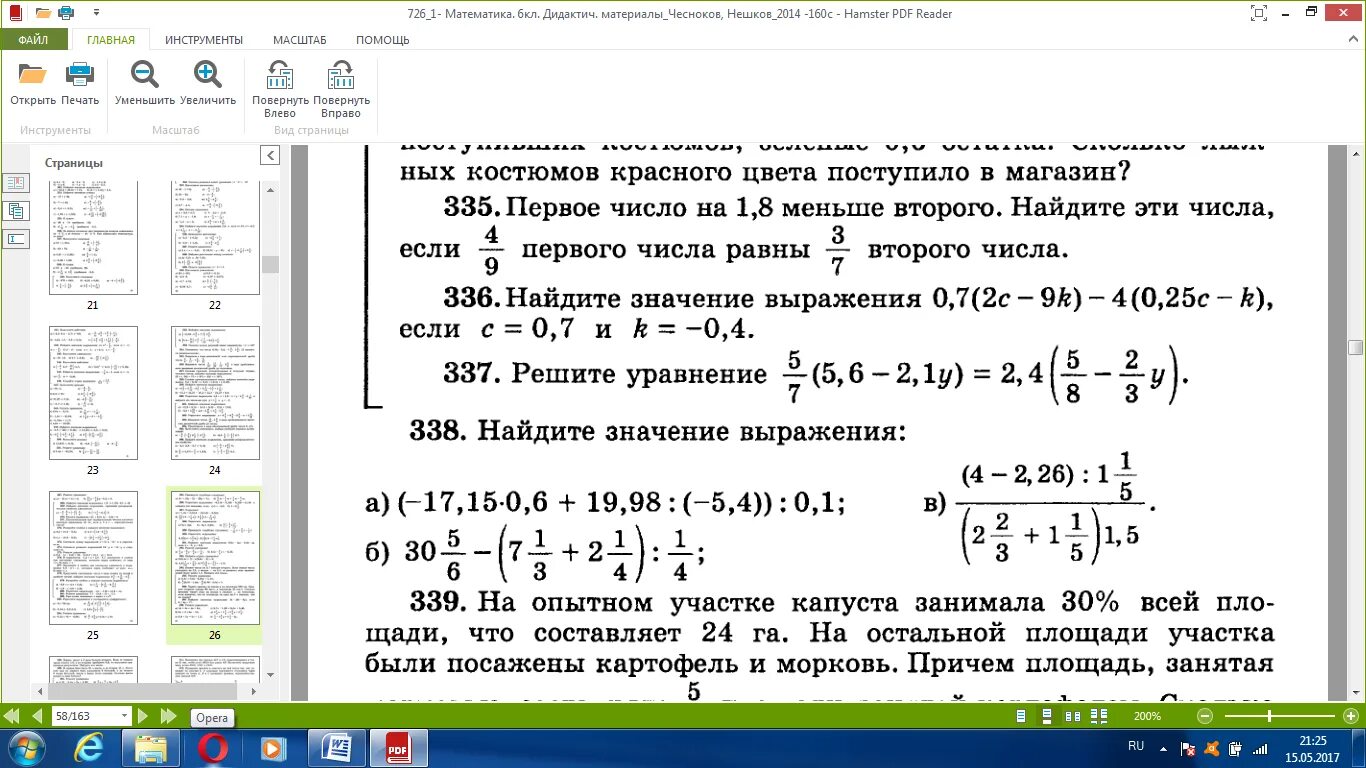Click network signal tray icon
Screen dimensions: 1366x768
click(1260, 748)
